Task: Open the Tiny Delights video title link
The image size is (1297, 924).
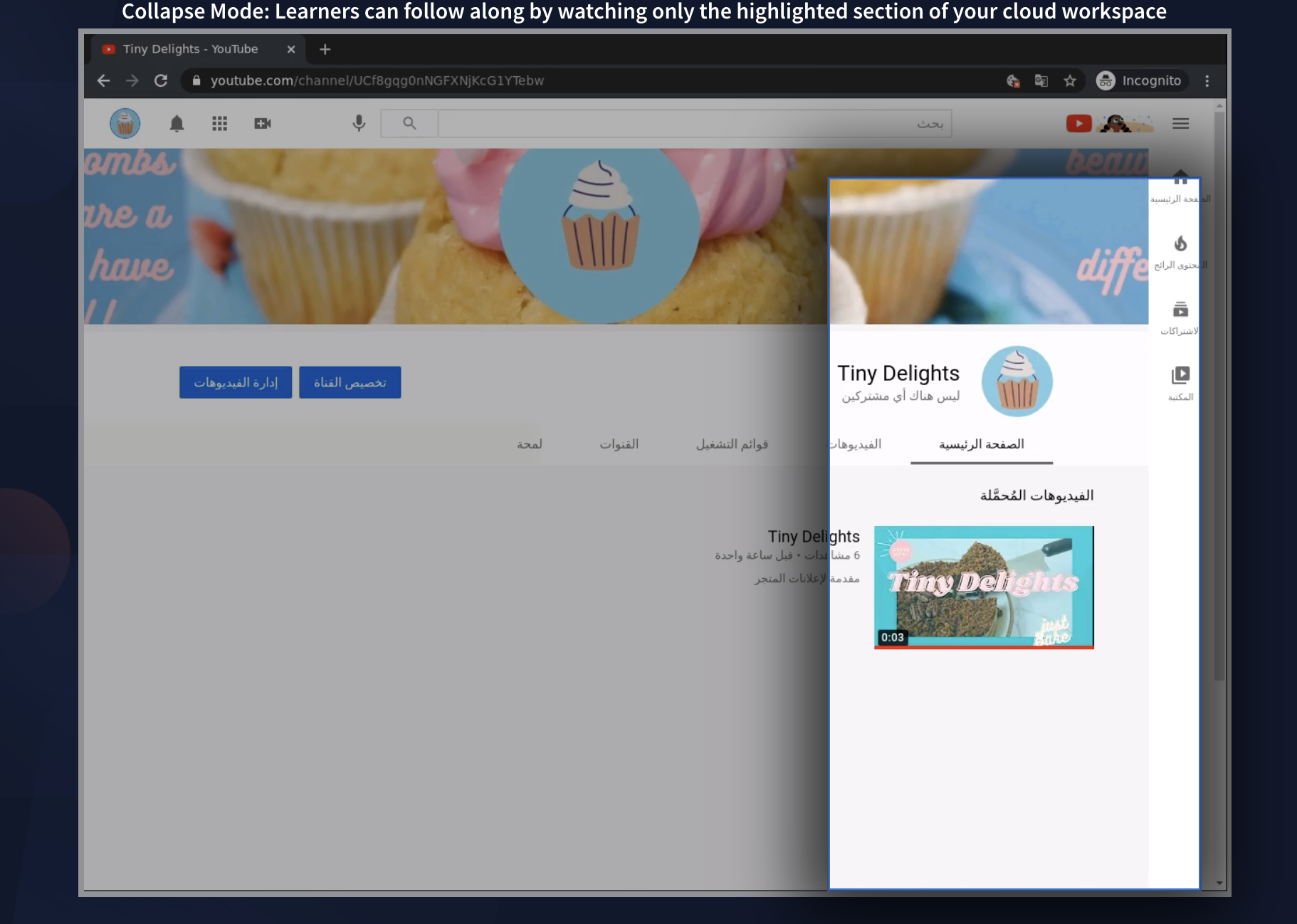Action: [814, 537]
